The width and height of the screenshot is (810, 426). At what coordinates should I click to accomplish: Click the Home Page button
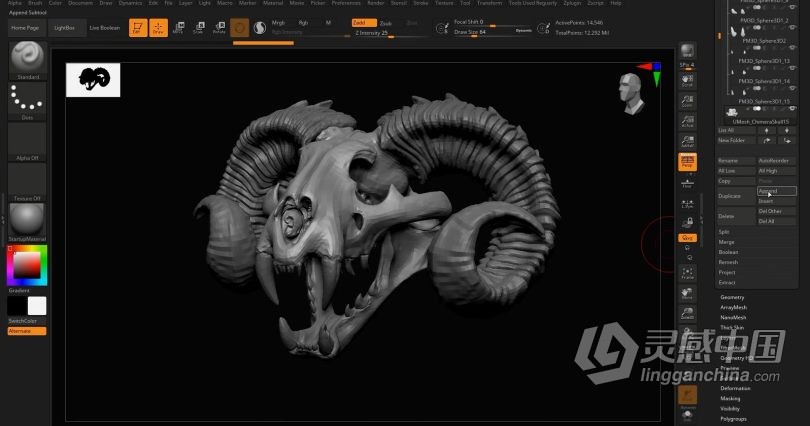point(25,28)
